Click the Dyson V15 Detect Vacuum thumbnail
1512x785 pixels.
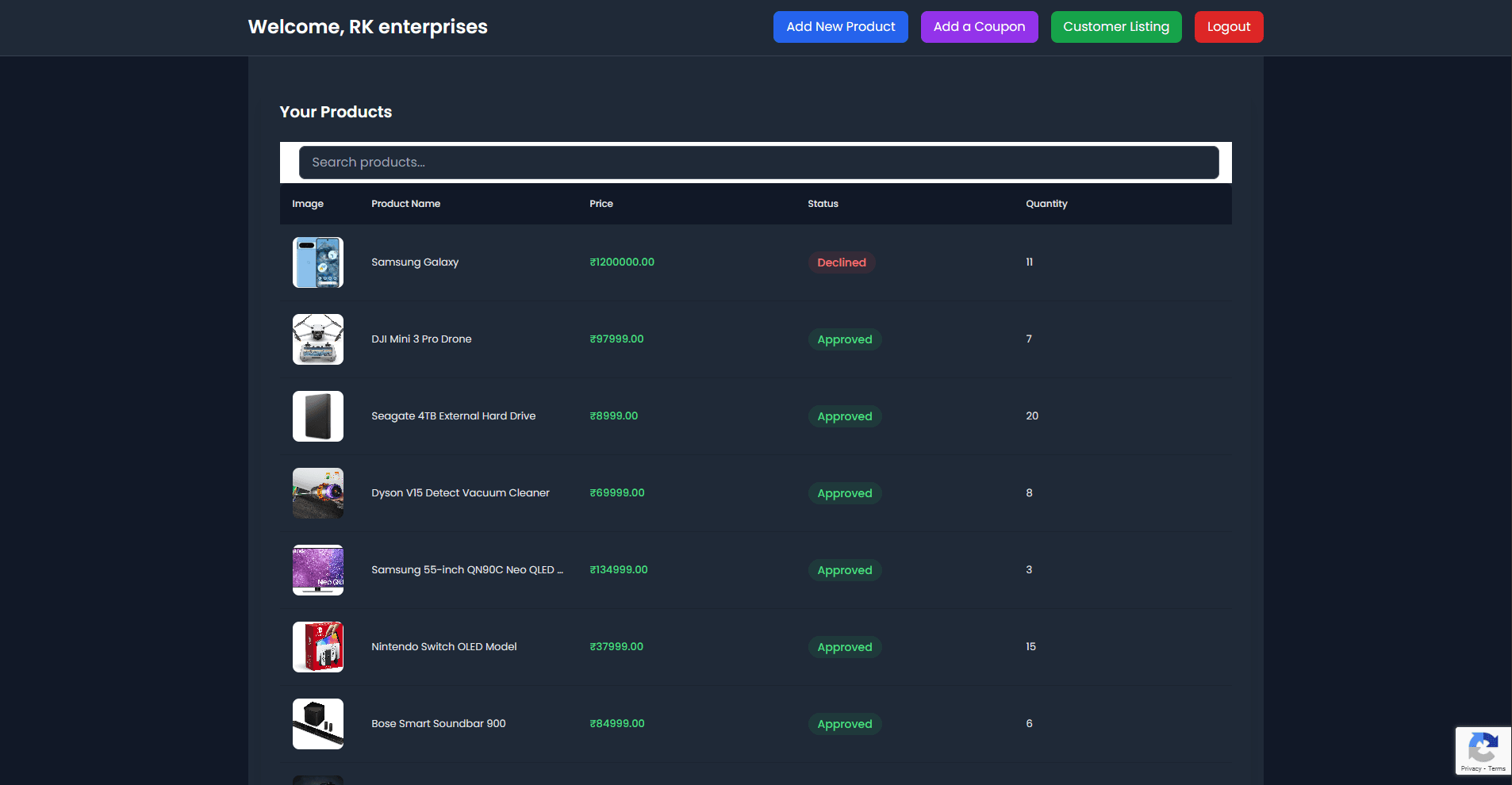coord(317,492)
